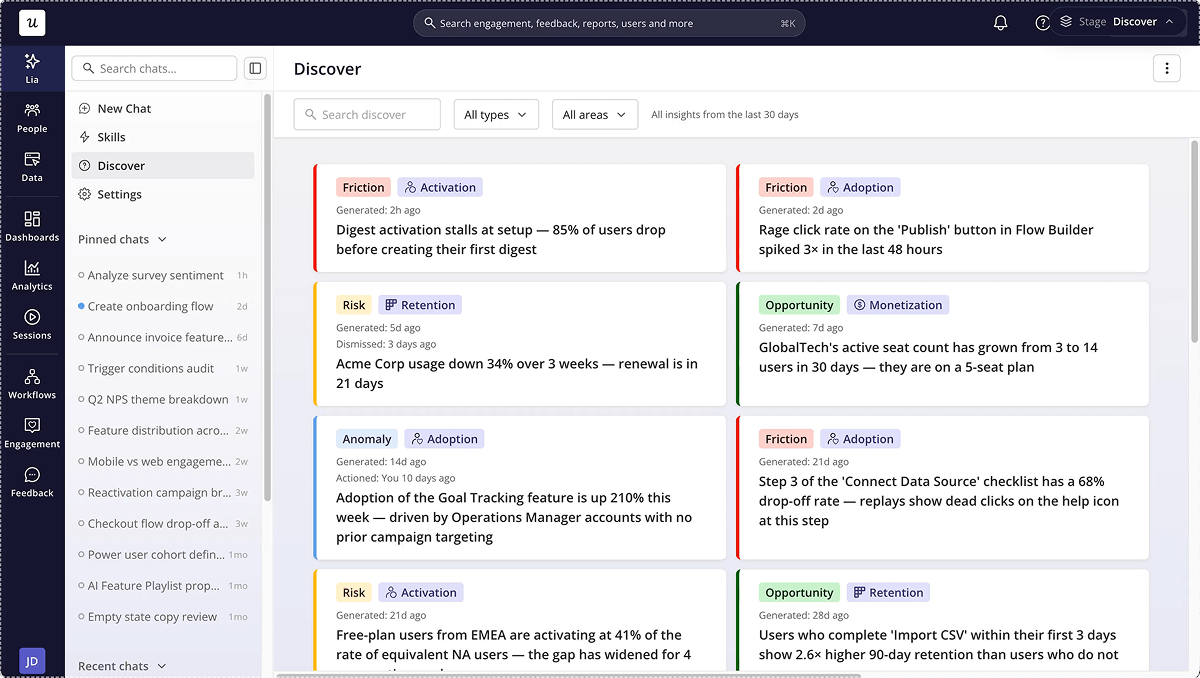Select Skills menu item

pyautogui.click(x=163, y=137)
